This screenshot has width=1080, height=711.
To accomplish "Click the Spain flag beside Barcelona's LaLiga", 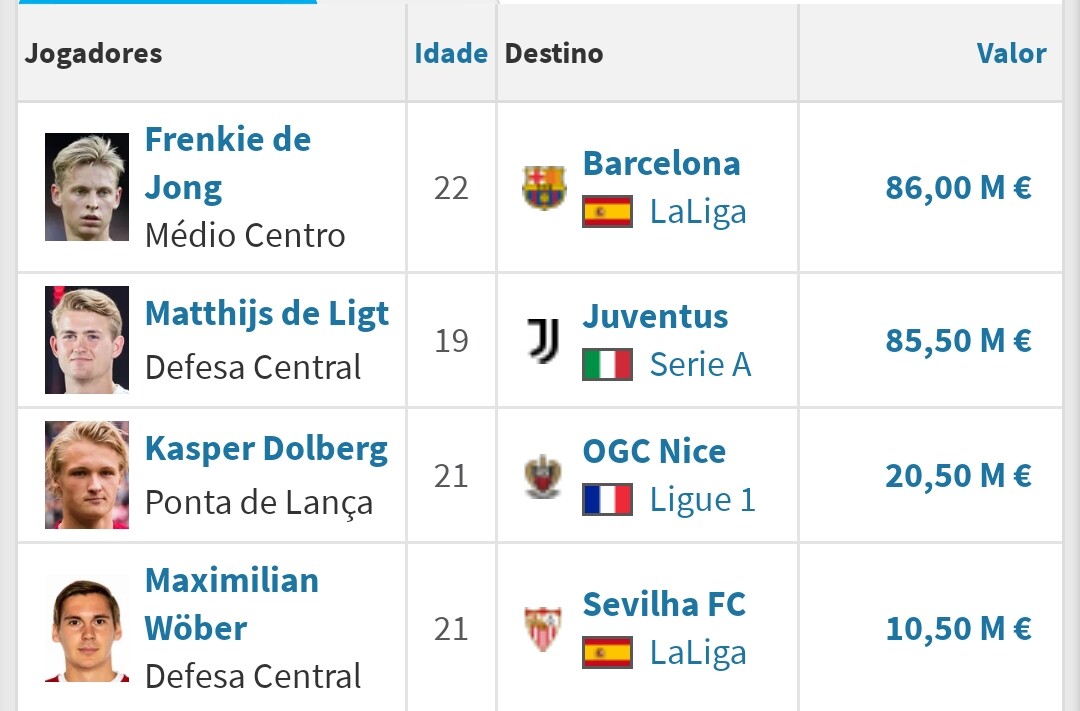I will pyautogui.click(x=608, y=212).
